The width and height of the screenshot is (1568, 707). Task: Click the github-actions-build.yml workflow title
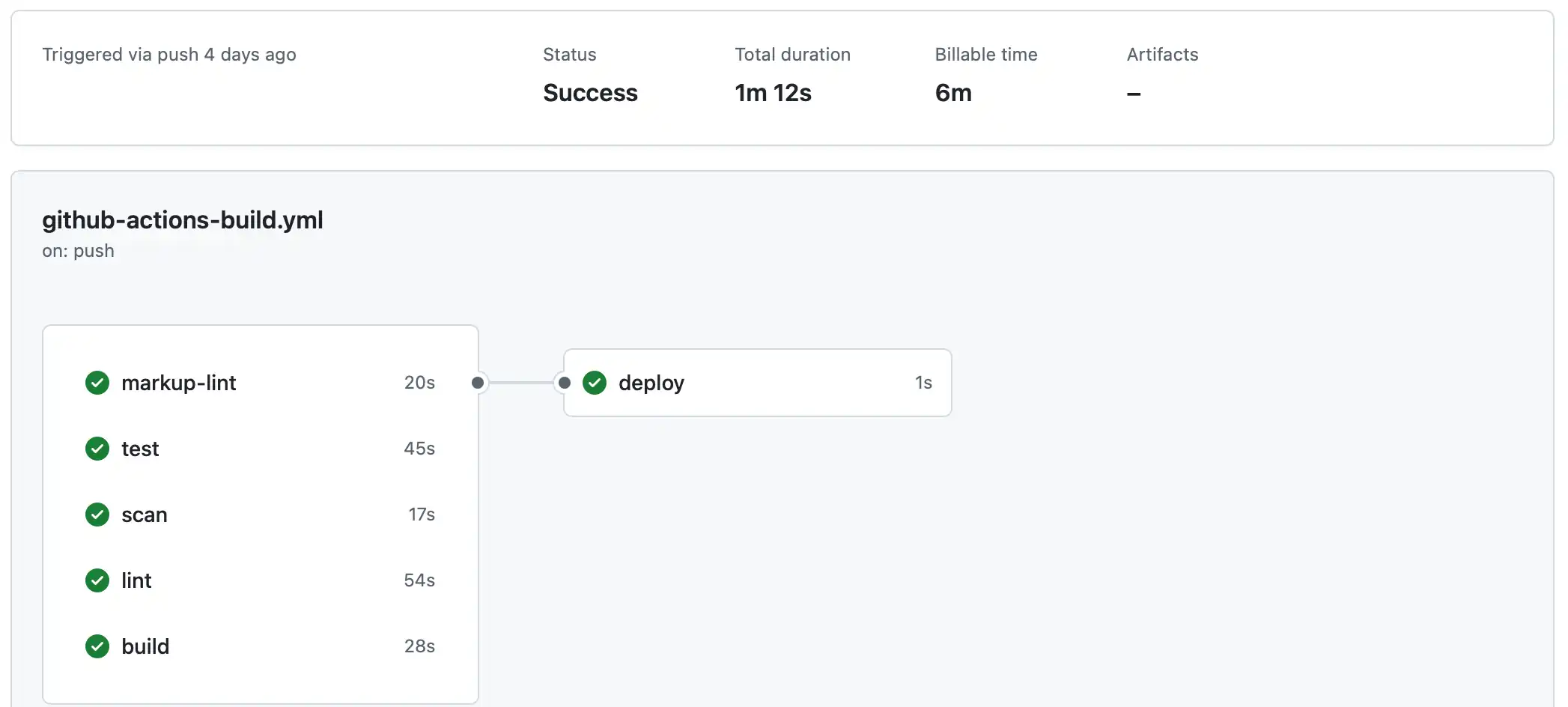coord(182,219)
